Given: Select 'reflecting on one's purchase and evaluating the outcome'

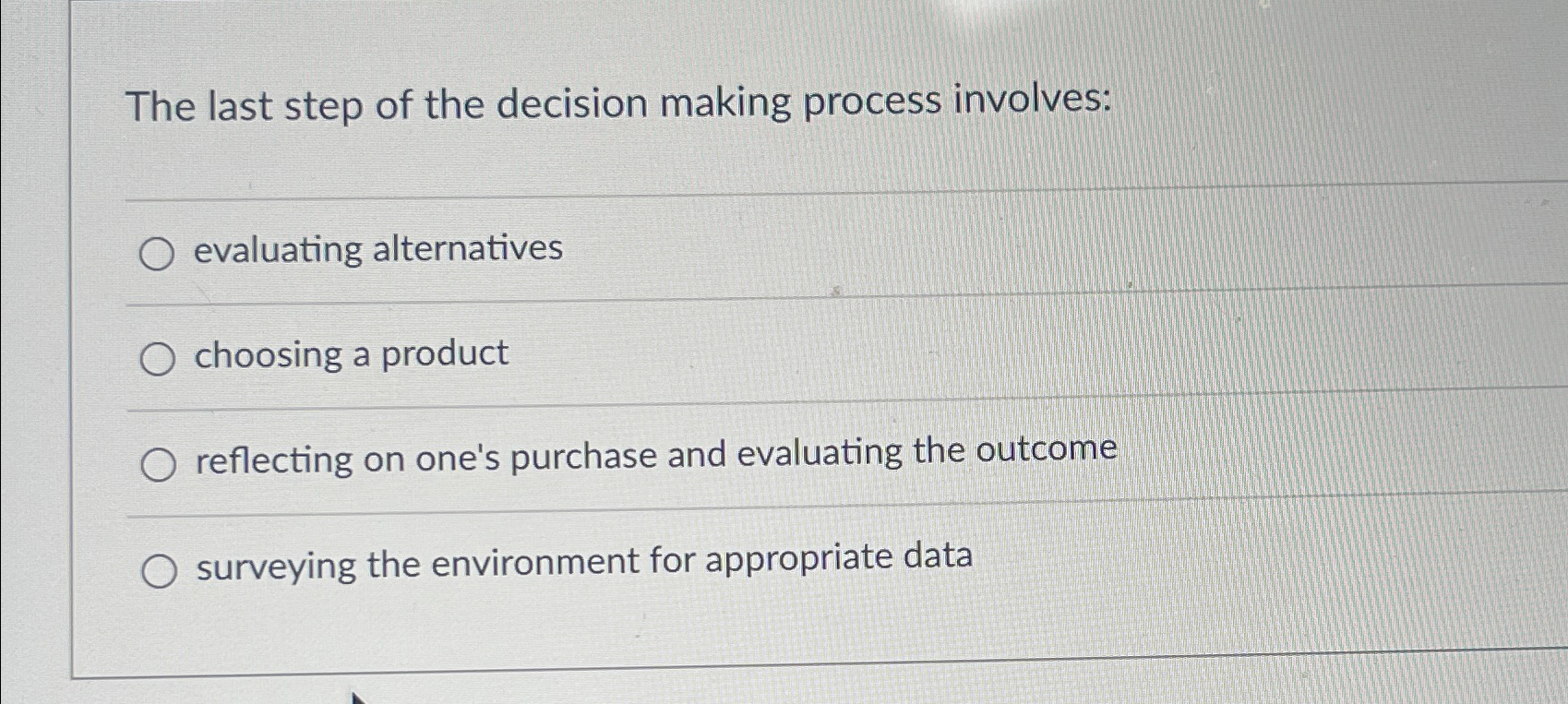Looking at the screenshot, I should (x=158, y=462).
